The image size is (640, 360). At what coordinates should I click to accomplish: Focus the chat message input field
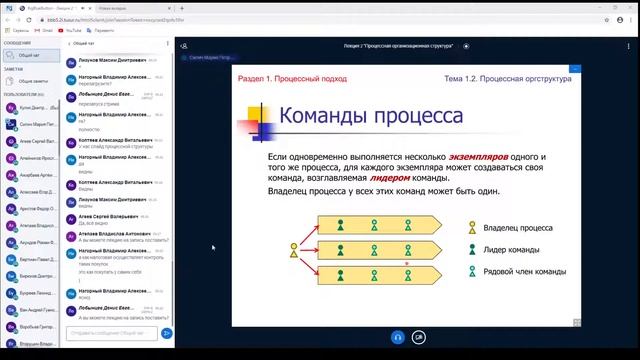111,333
